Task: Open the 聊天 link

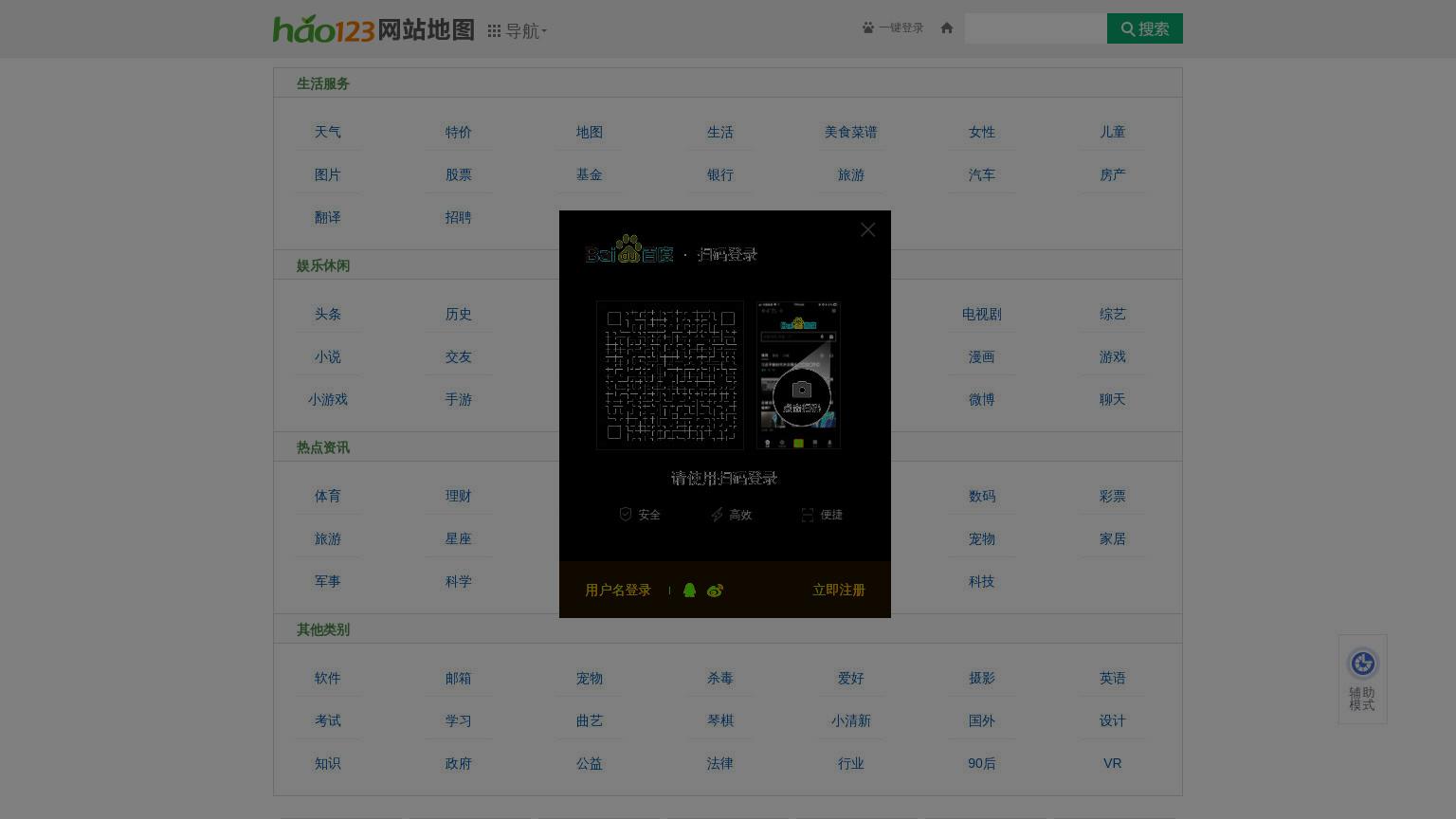Action: coord(1113,399)
